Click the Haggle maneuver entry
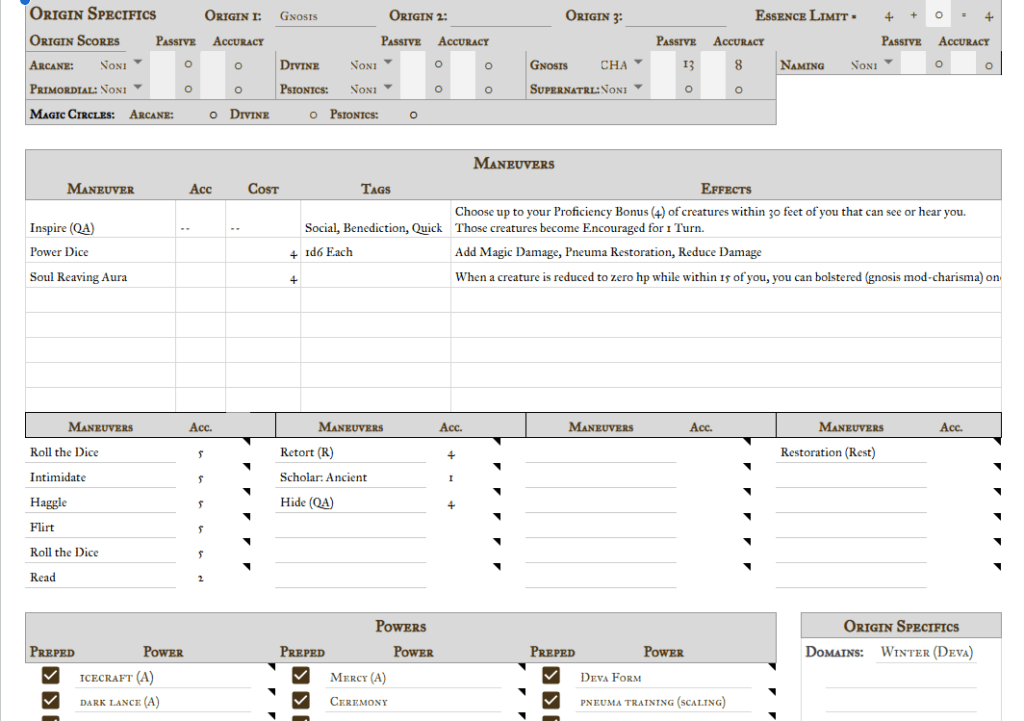Image resolution: width=1024 pixels, height=721 pixels. (101, 502)
